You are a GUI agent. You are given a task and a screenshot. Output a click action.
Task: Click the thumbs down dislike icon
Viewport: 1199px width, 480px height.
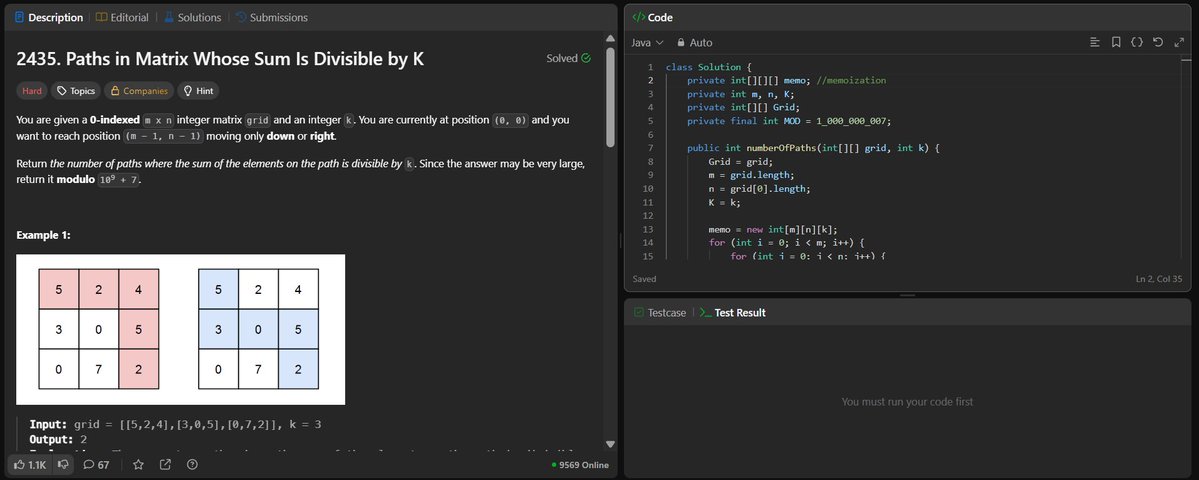click(x=64, y=464)
